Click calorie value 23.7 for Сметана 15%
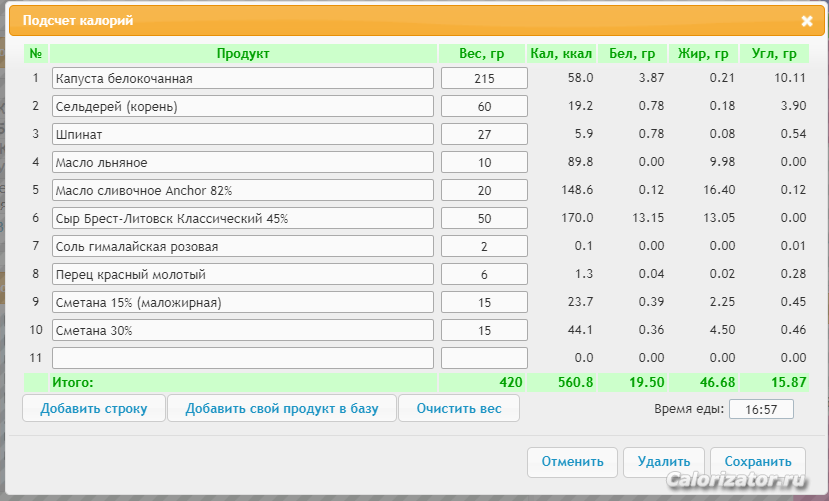This screenshot has width=829, height=501. coord(581,302)
